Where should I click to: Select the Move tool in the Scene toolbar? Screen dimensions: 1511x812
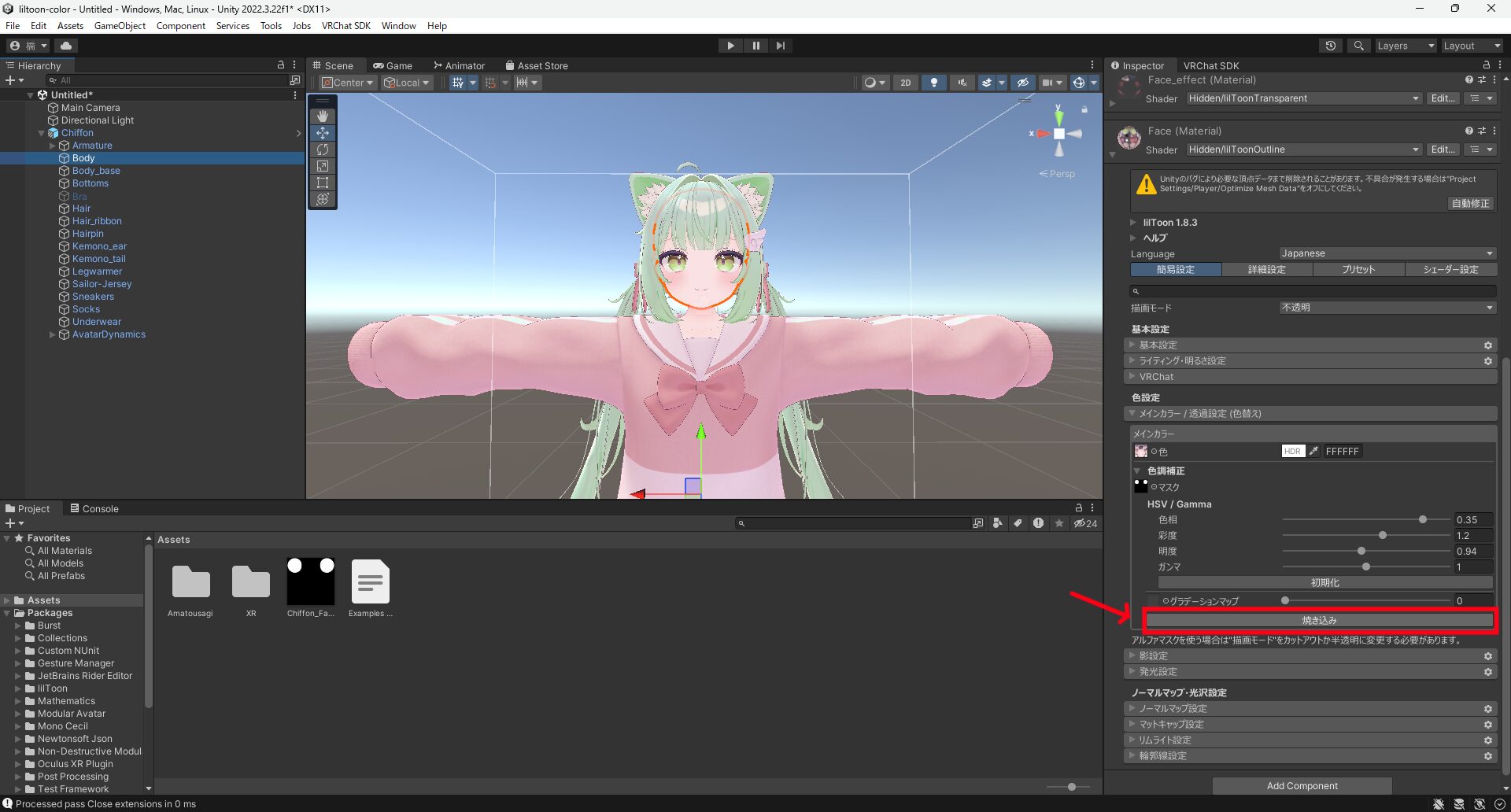(323, 133)
